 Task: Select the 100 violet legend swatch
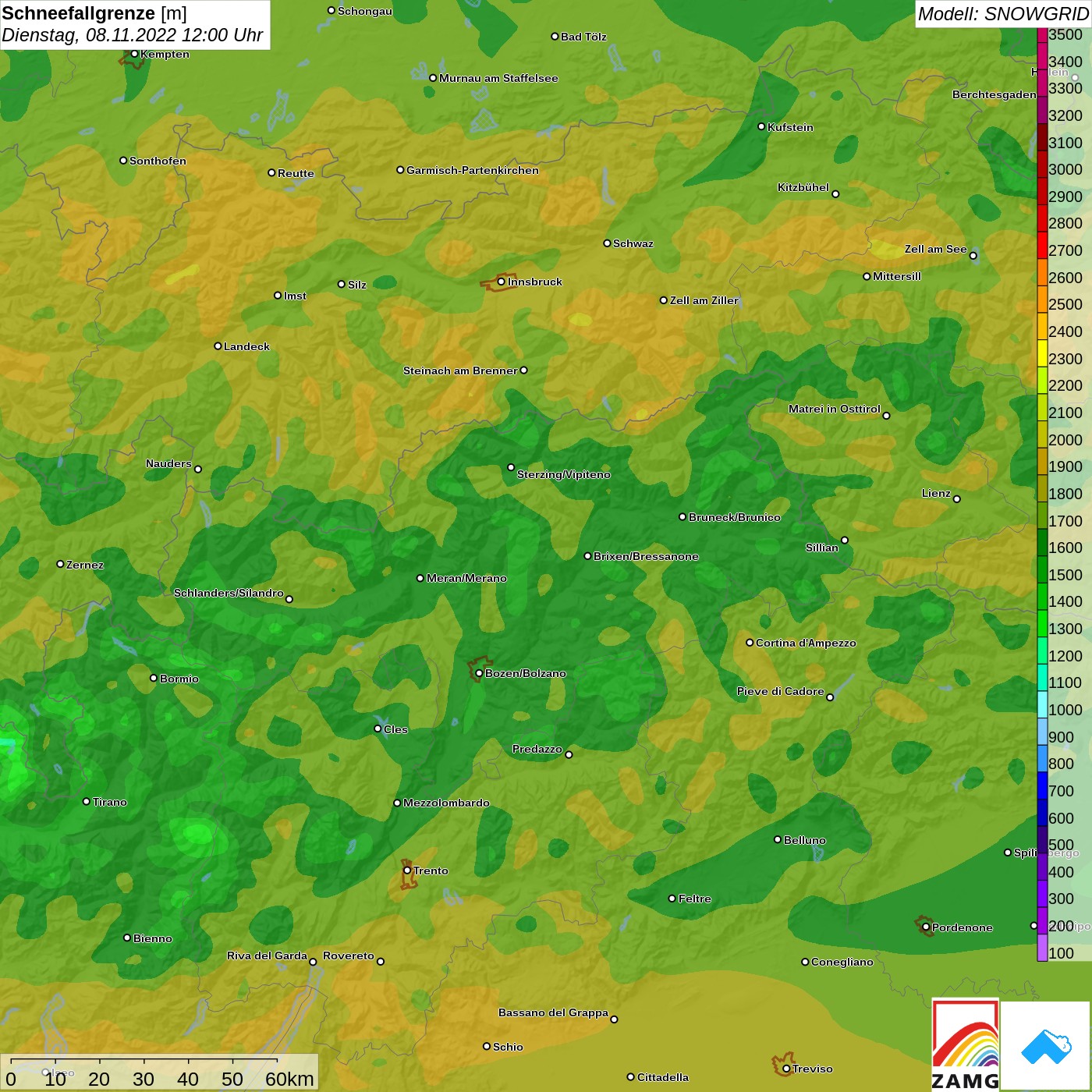tap(1042, 947)
